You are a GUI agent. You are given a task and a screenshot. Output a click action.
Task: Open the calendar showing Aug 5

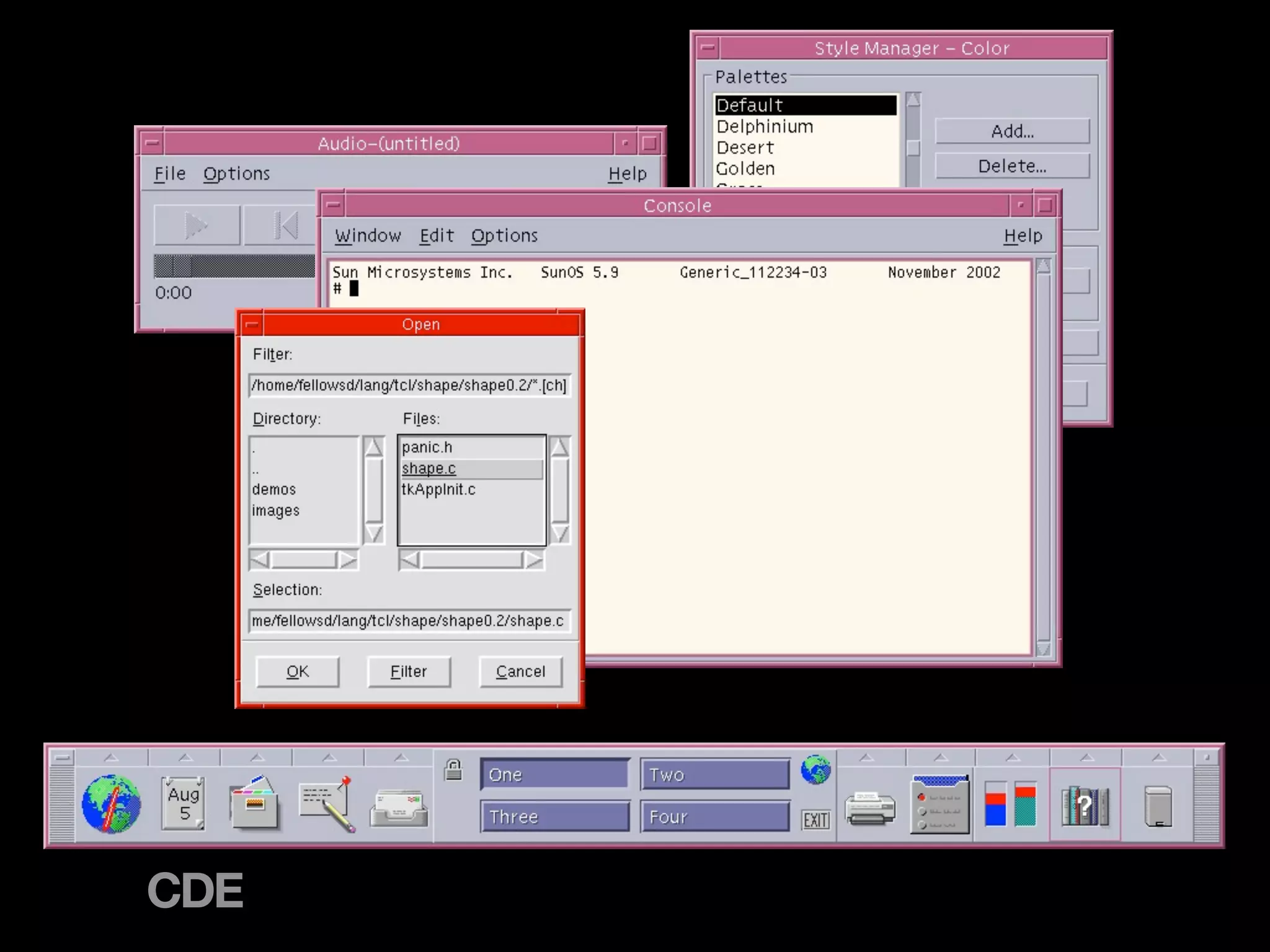(184, 804)
